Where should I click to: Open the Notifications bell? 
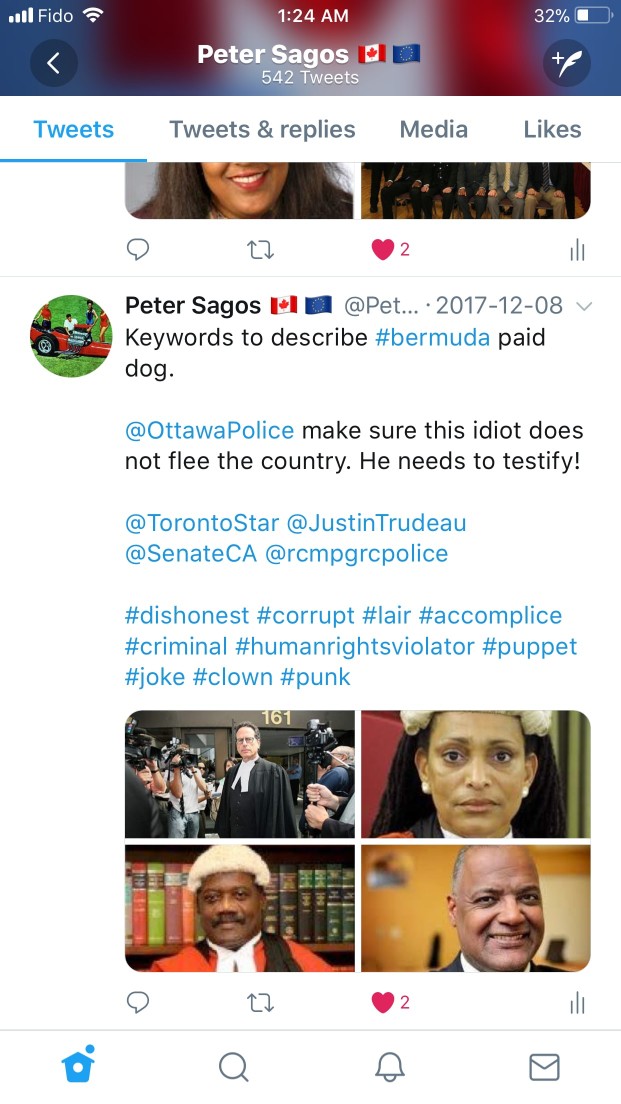[389, 1067]
